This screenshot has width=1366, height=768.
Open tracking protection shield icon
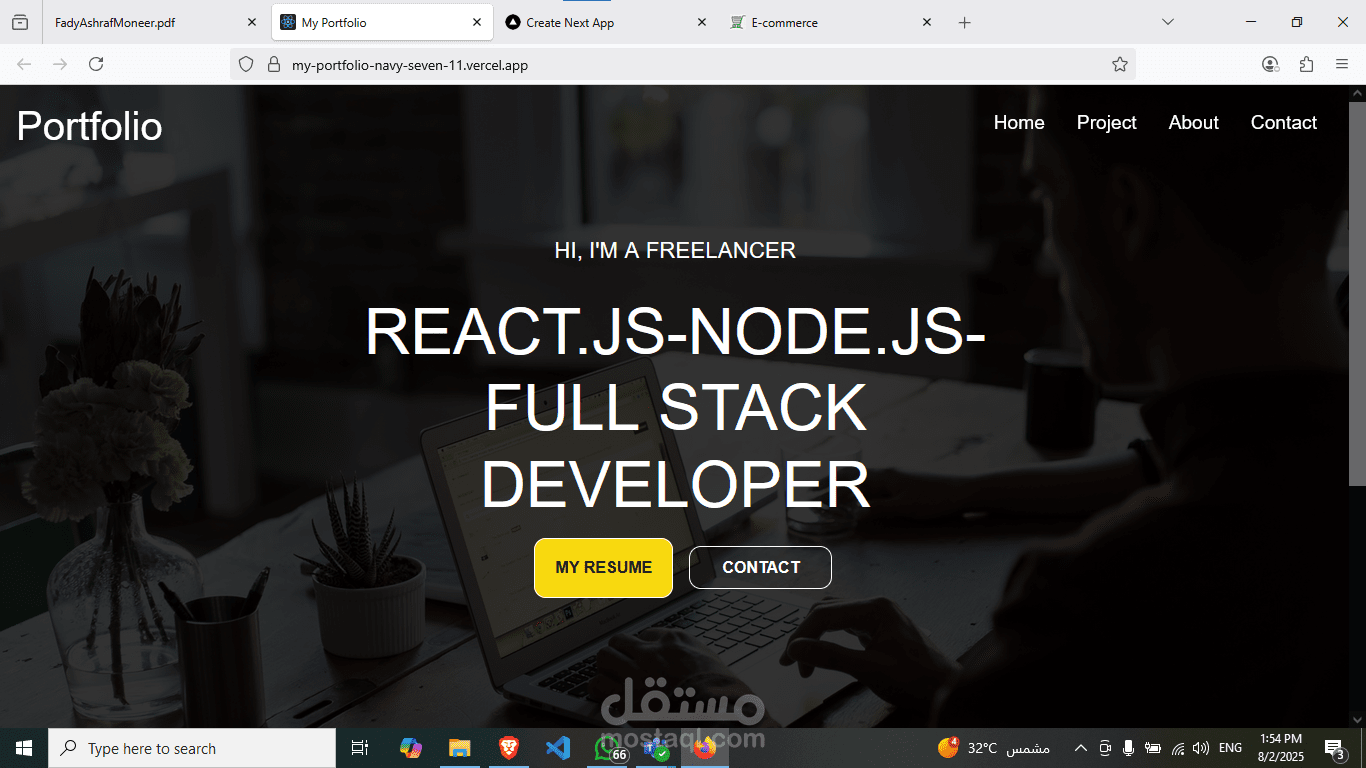(x=246, y=65)
